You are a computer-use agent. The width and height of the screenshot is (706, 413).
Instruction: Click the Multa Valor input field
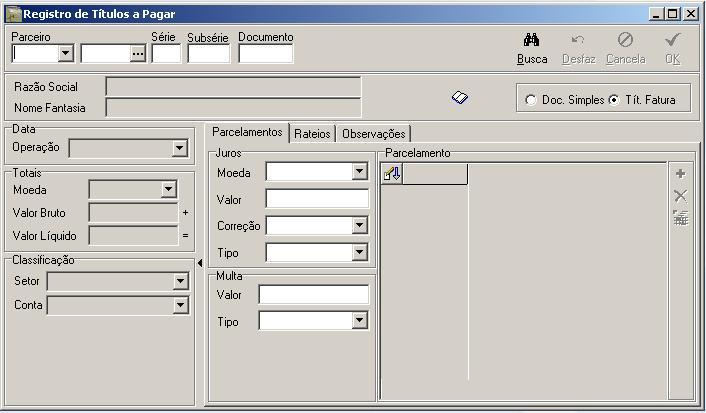coord(314,295)
